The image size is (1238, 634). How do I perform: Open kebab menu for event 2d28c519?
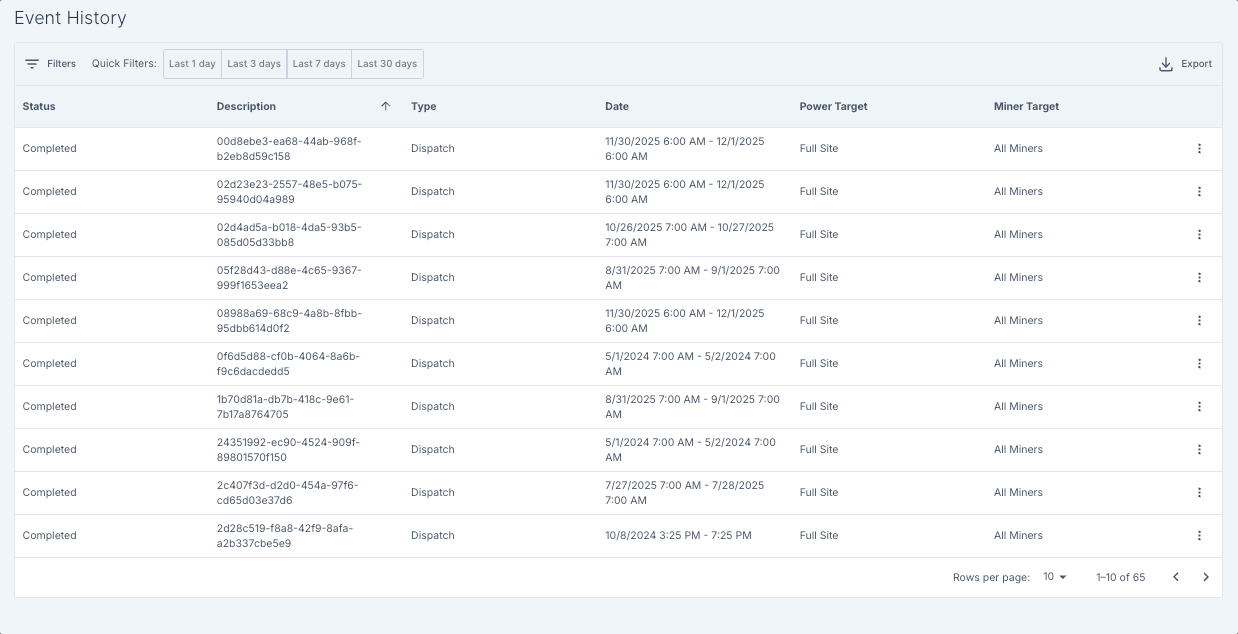(1199, 536)
